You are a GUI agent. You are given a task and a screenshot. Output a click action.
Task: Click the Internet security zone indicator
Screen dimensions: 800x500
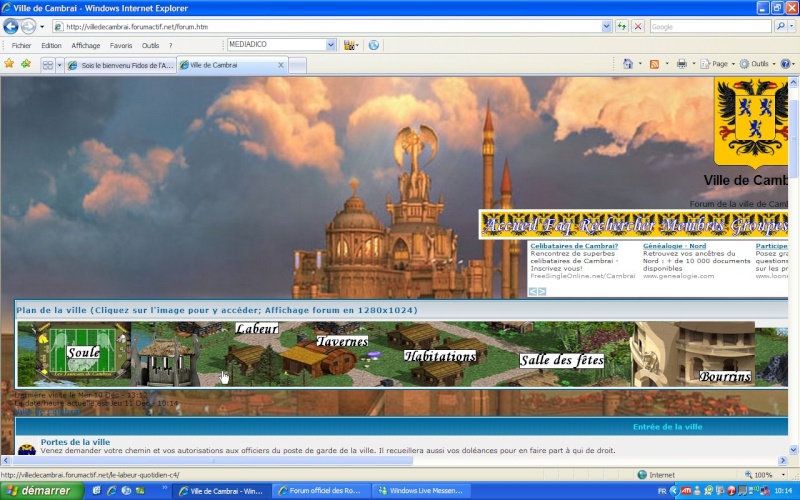(657, 474)
